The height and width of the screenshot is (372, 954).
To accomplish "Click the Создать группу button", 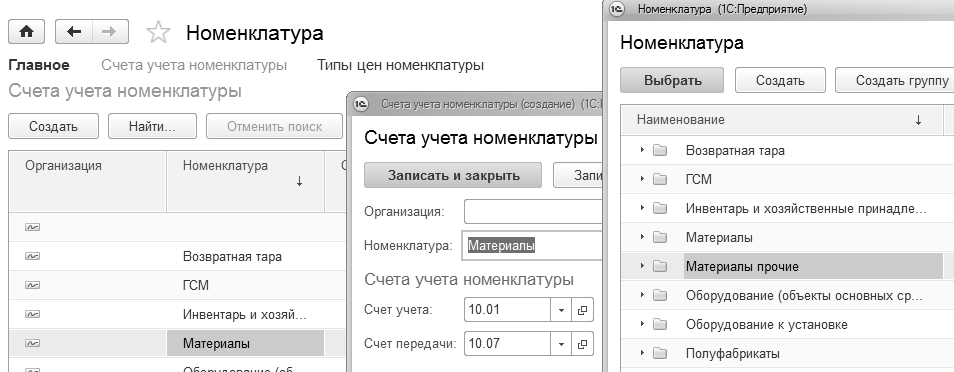I will point(896,80).
